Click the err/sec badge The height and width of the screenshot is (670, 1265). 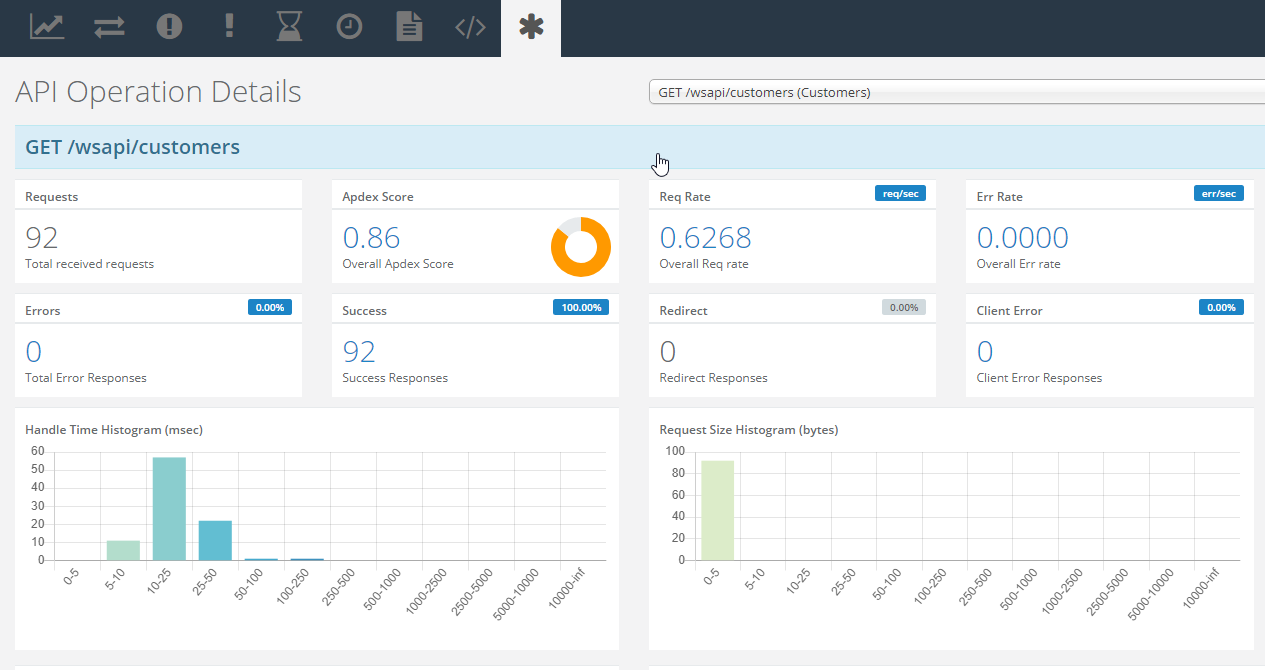click(1218, 194)
